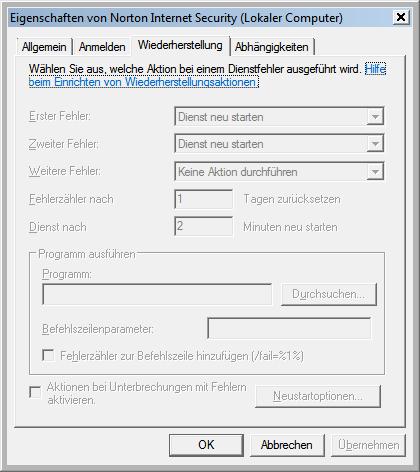The height and width of the screenshot is (472, 420).
Task: Click the Tagen zurücksetzen text
Action: tap(292, 199)
